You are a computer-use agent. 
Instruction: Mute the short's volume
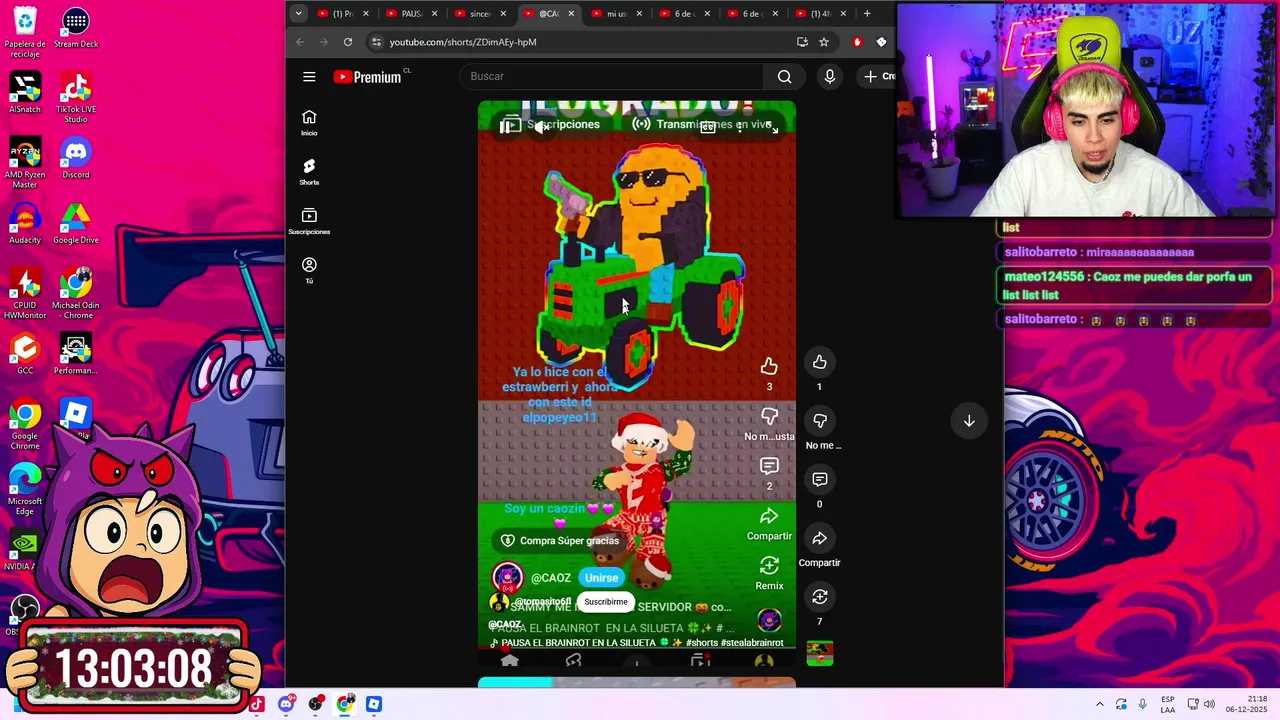541,127
